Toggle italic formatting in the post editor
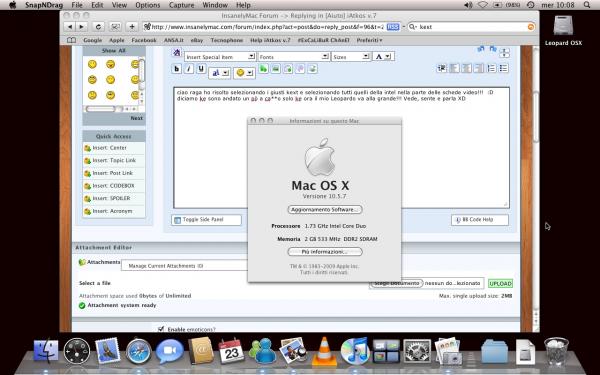600x375 pixels. [x=189, y=69]
